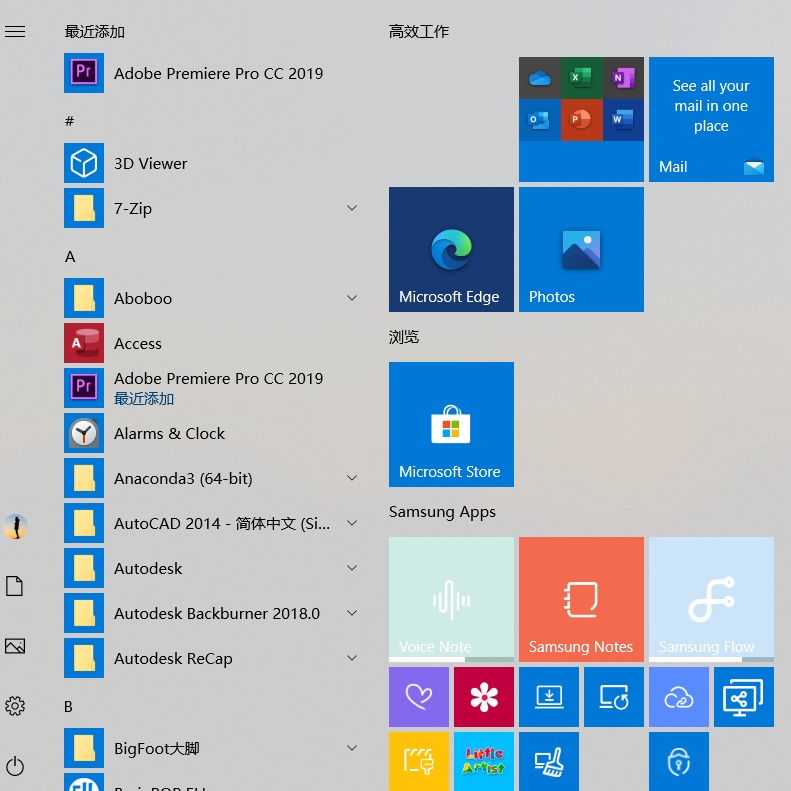This screenshot has width=791, height=791.
Task: Expand the Autodesk ReCap folder chevron
Action: point(352,657)
